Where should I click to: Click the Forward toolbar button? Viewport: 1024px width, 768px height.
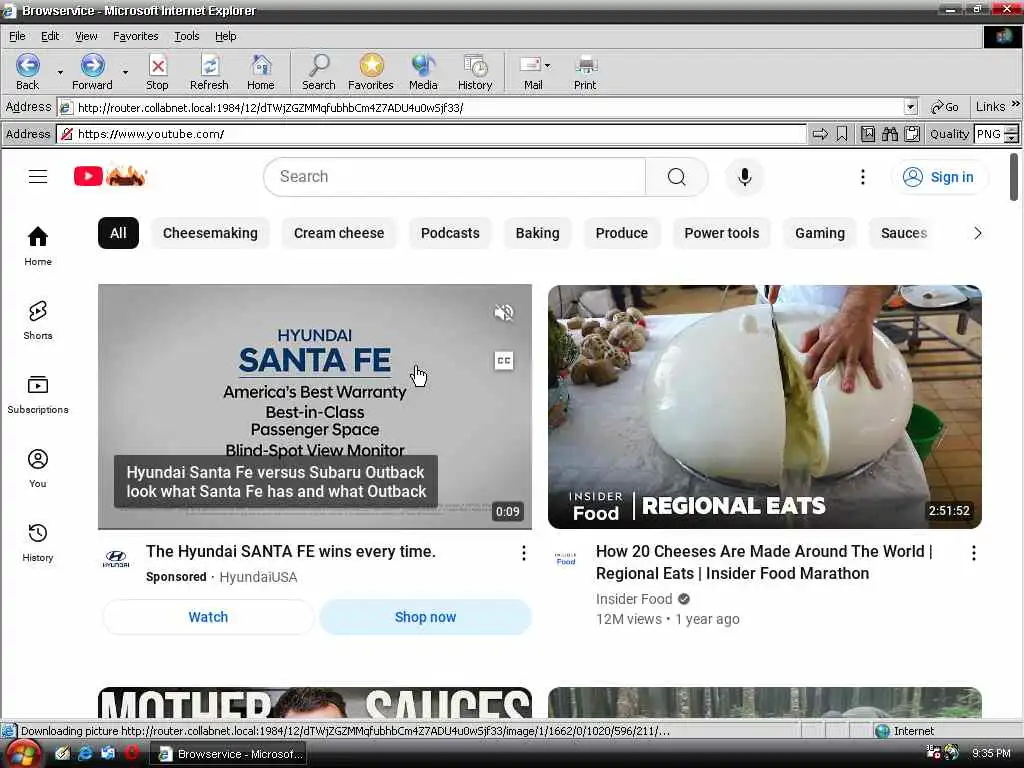point(92,72)
